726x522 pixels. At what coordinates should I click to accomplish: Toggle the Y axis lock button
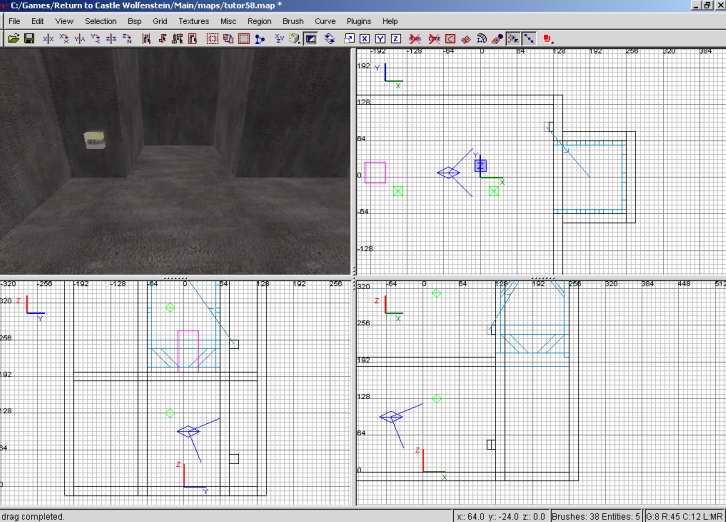[381, 39]
